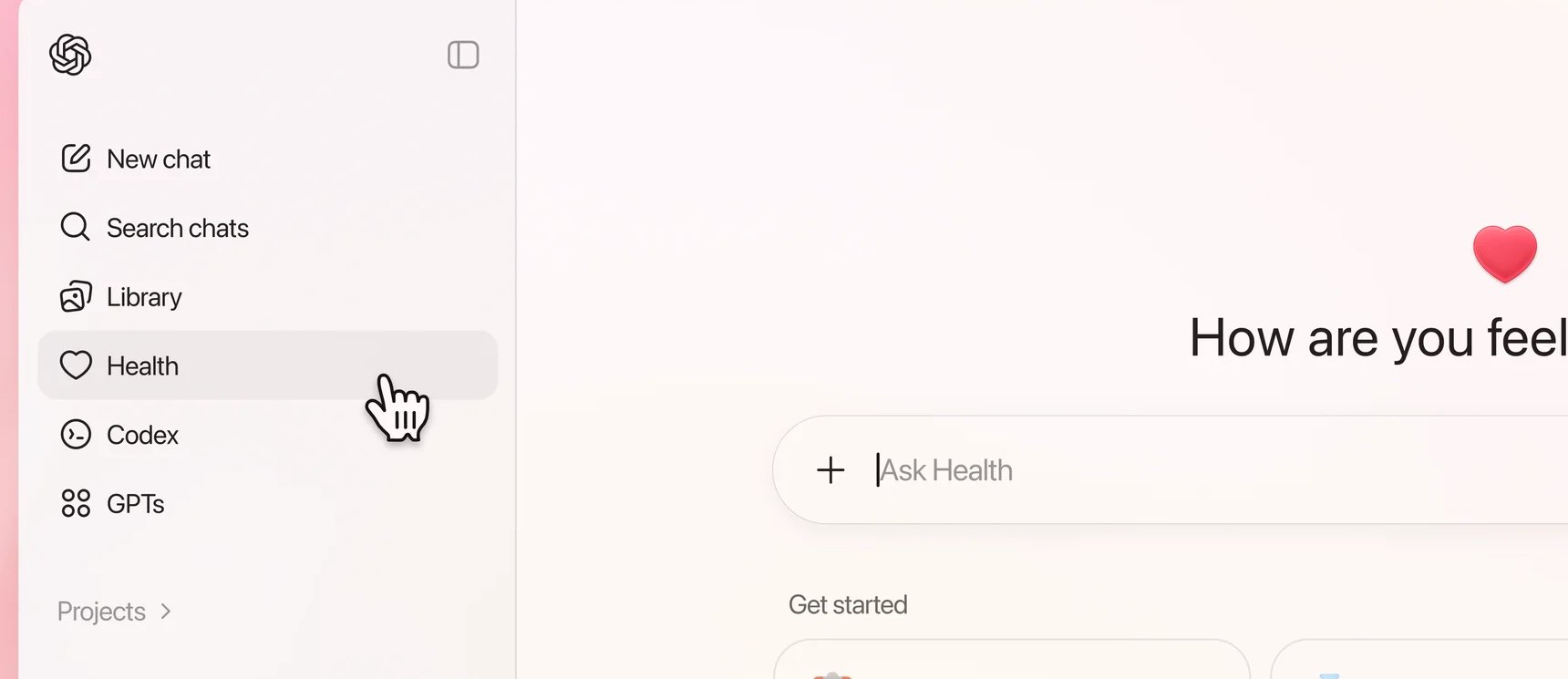
Task: Focus the Ask Health input field
Action: 1170,470
